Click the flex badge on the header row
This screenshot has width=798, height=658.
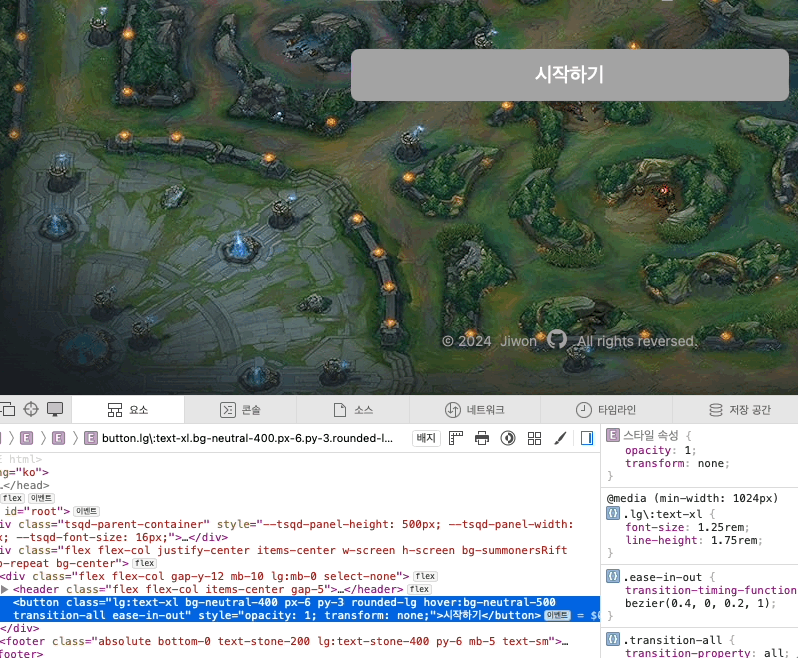[419, 589]
